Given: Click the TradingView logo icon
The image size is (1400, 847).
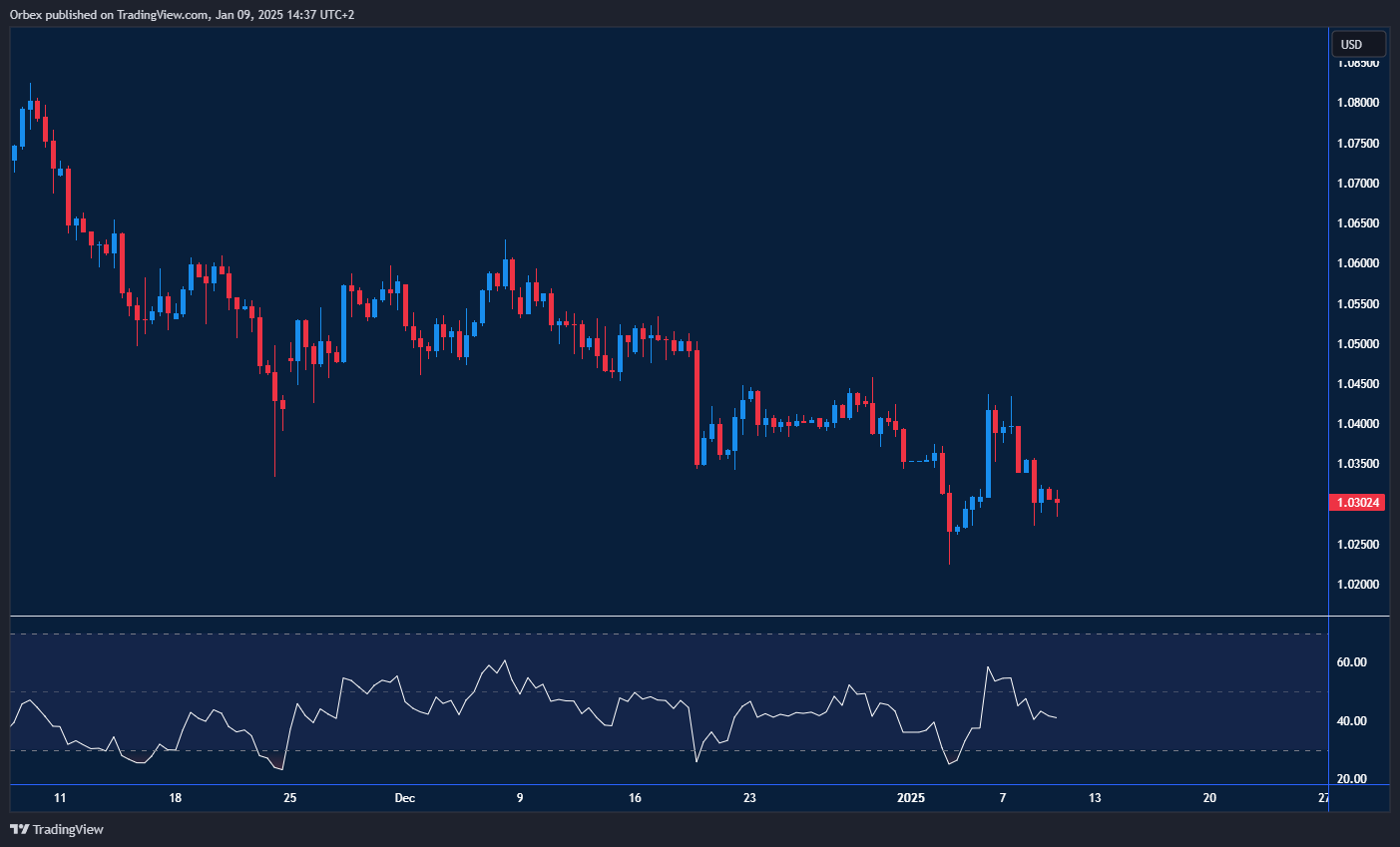Looking at the screenshot, I should (20, 829).
